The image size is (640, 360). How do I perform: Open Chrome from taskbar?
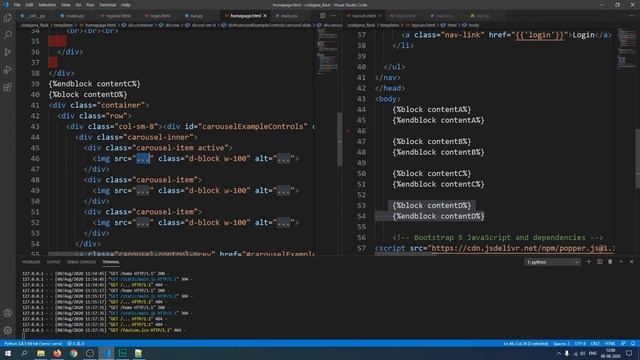(73, 353)
